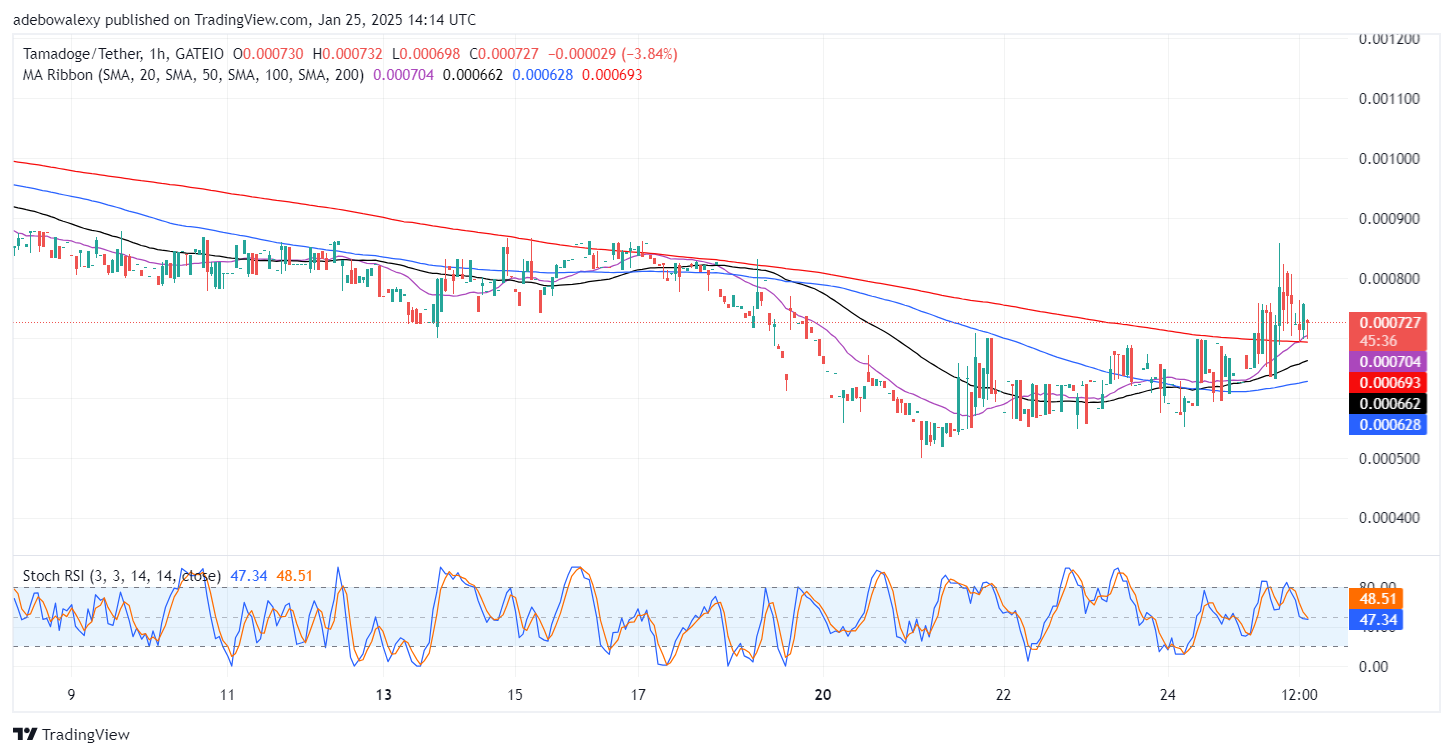Image resolution: width=1453 pixels, height=756 pixels.
Task: Click price axis value 0.001000
Action: point(1391,159)
